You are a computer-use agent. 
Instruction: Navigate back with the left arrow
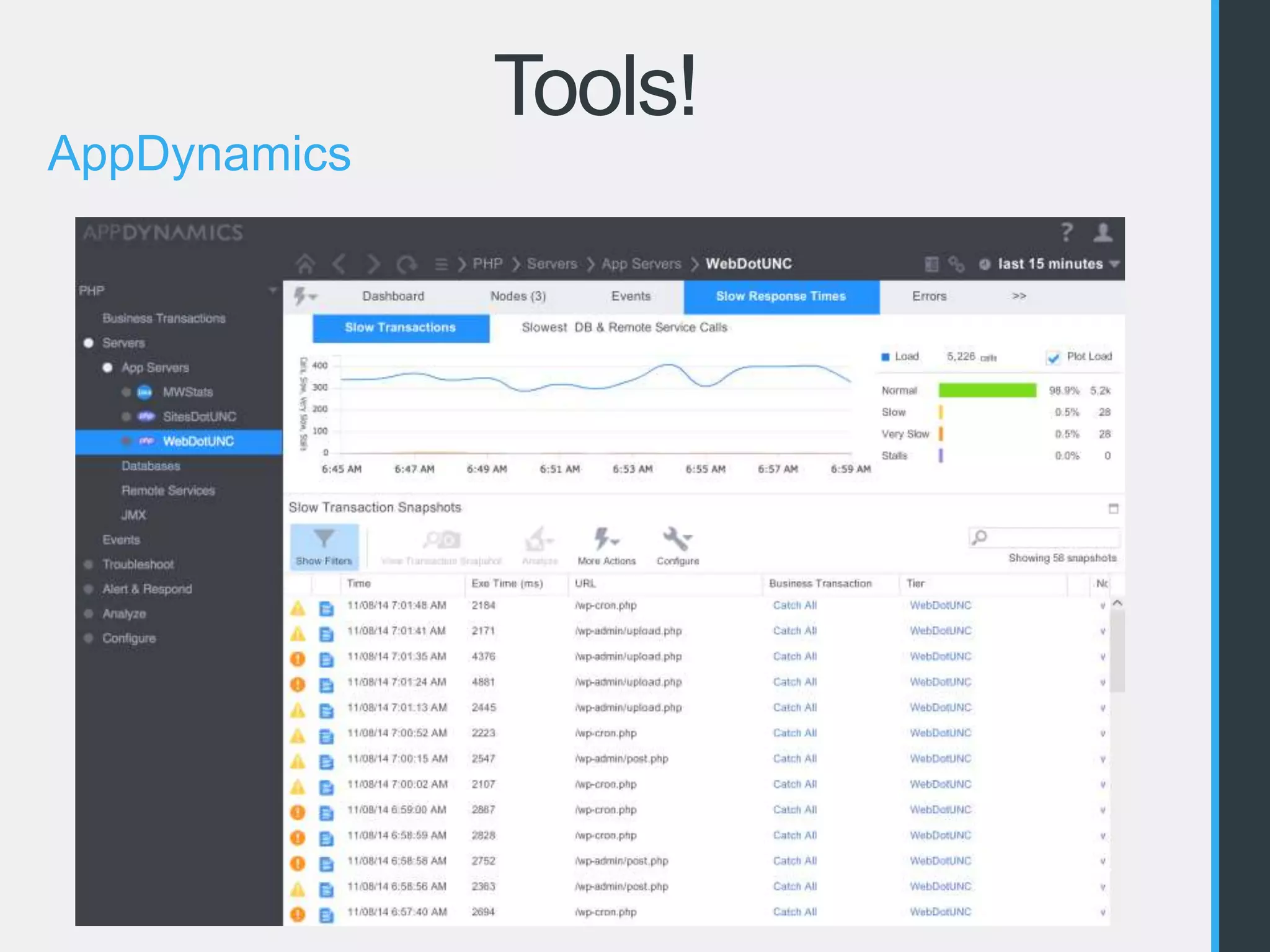coord(339,264)
